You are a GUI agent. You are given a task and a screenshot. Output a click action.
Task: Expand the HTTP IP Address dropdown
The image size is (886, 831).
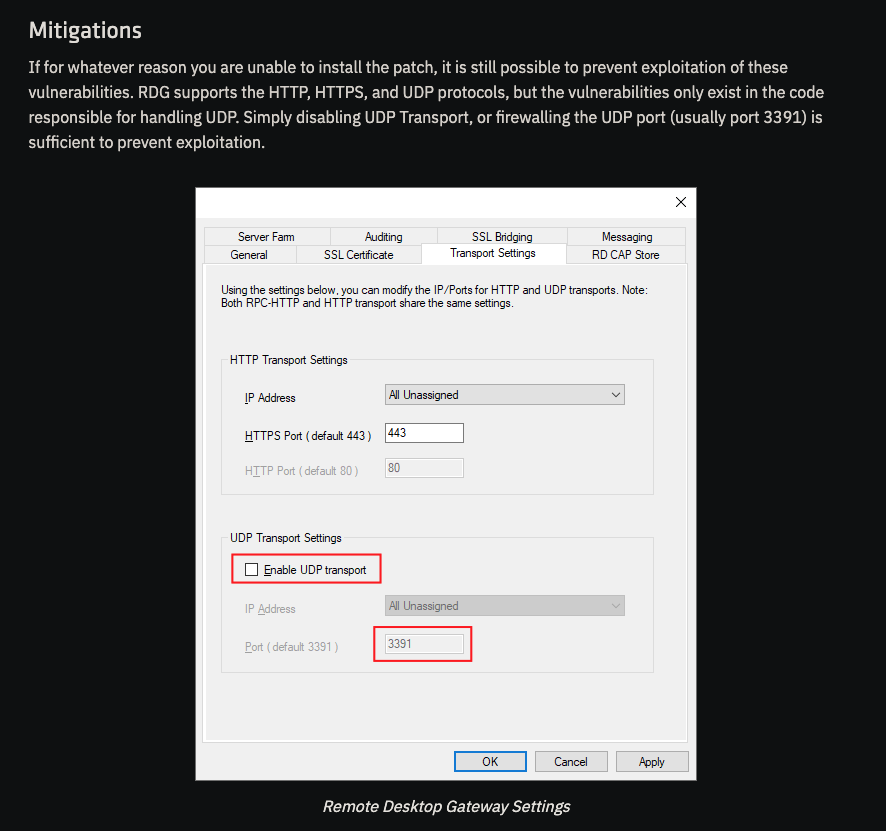click(505, 395)
